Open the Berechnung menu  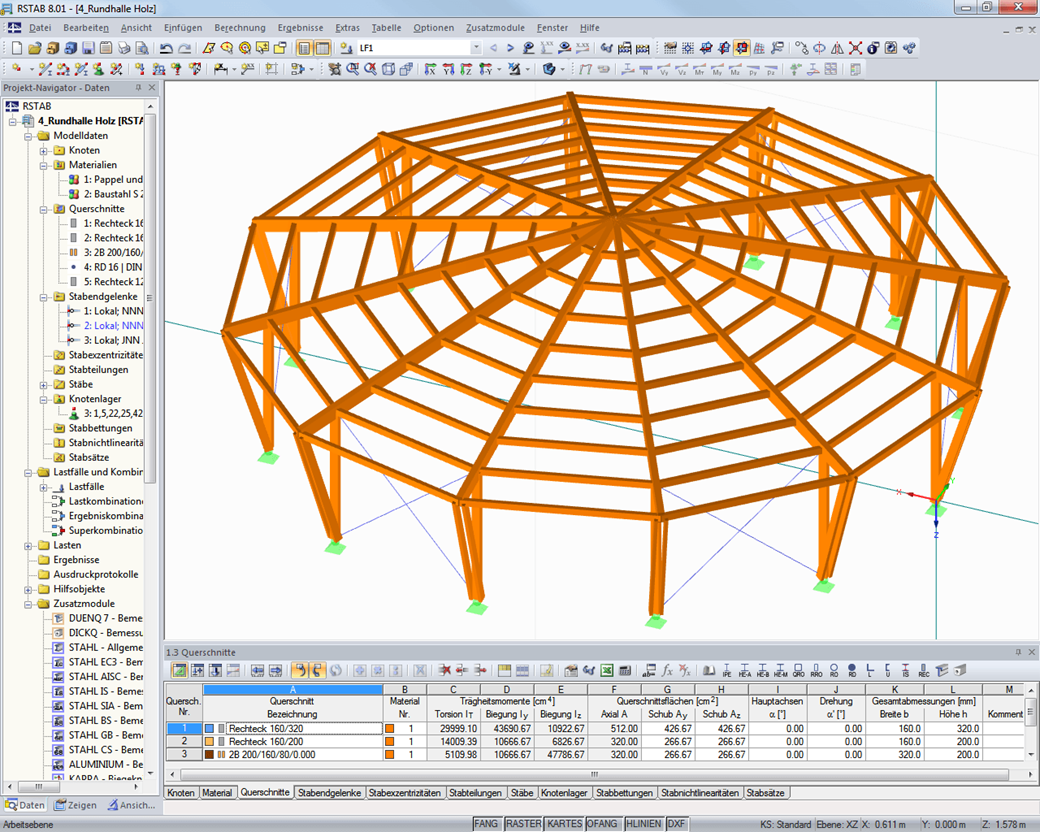point(240,27)
